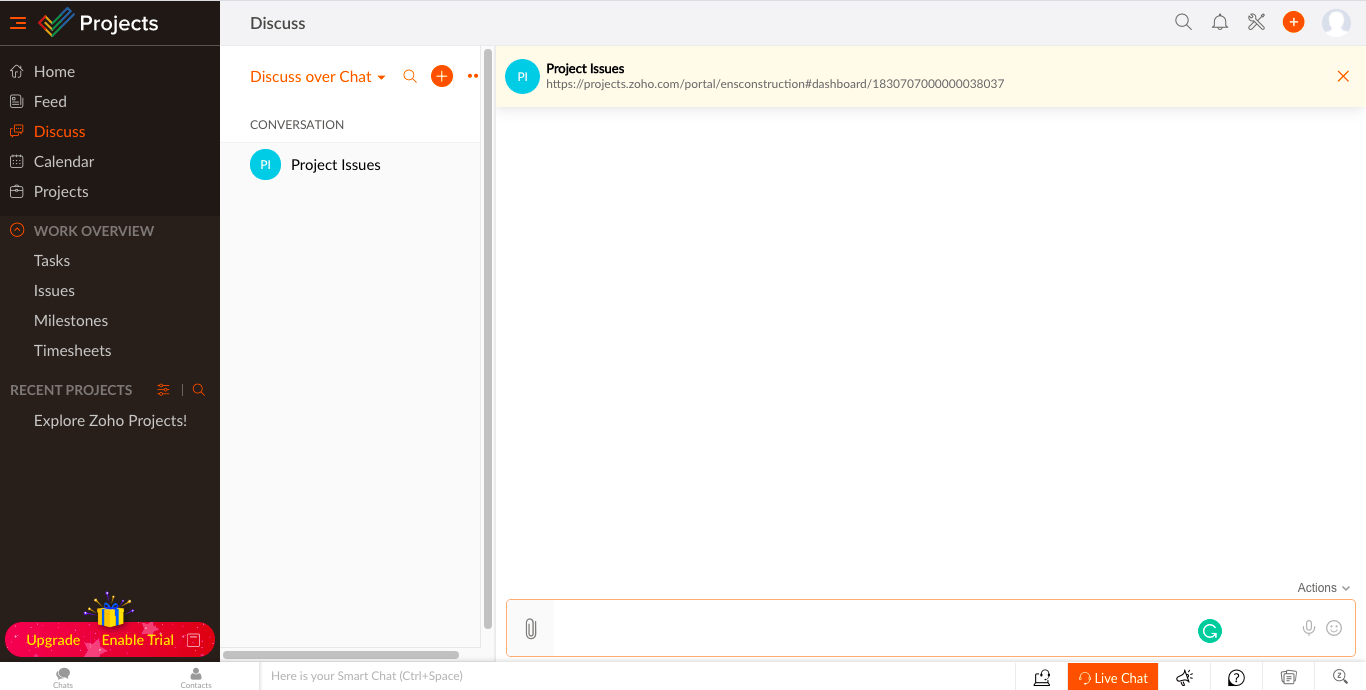The width and height of the screenshot is (1366, 690).
Task: Click the calendar icon beside Enable Trial
Action: click(194, 640)
